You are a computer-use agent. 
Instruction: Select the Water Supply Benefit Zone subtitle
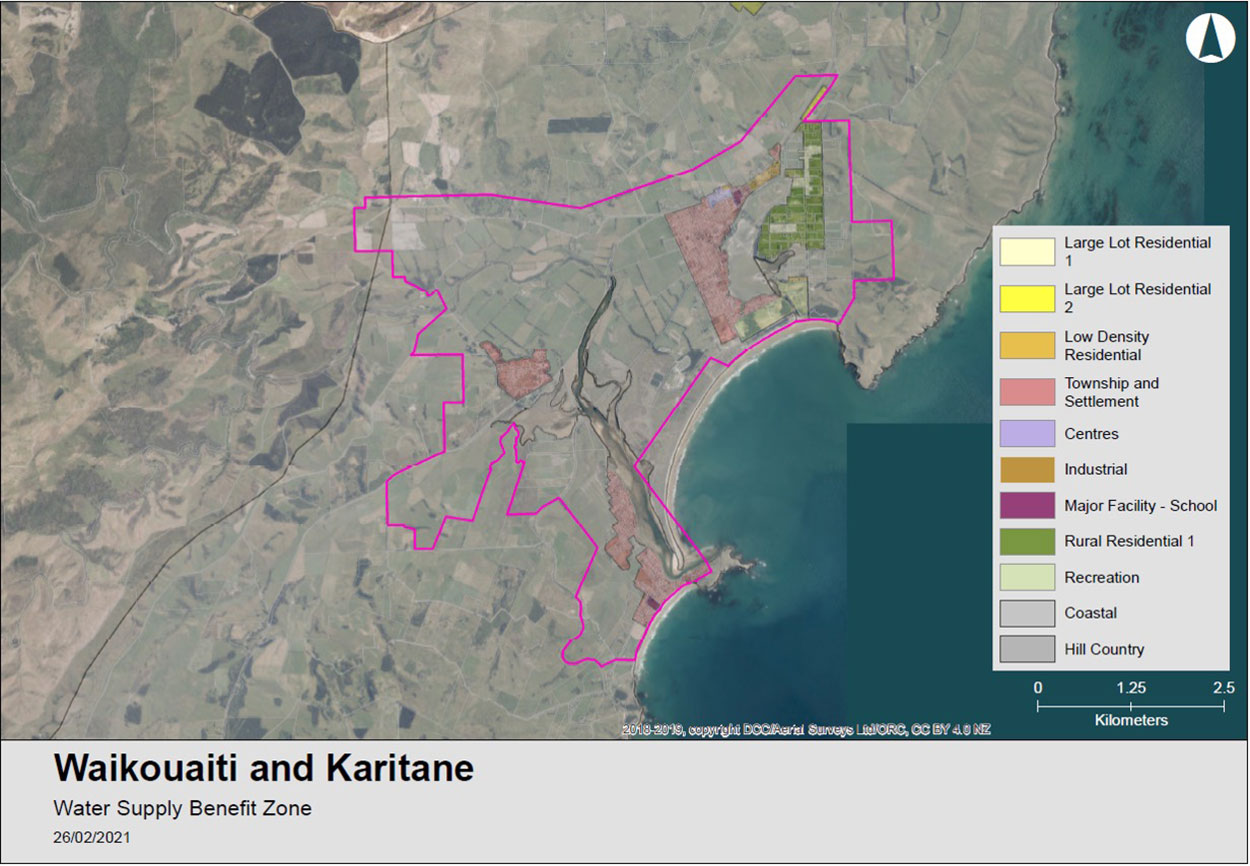182,808
